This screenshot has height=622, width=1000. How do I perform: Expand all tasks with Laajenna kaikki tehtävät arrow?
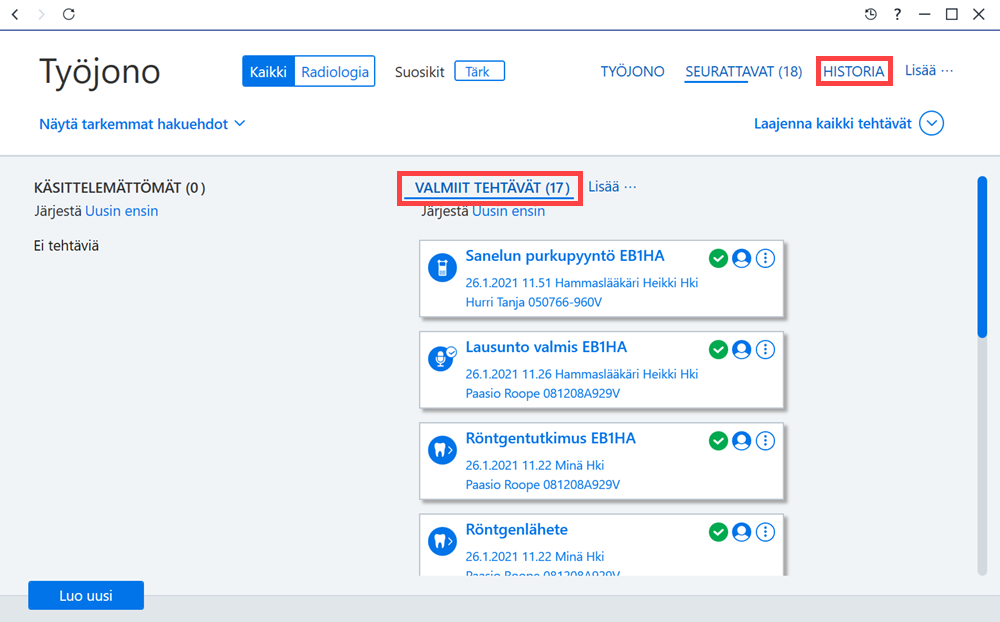point(931,123)
